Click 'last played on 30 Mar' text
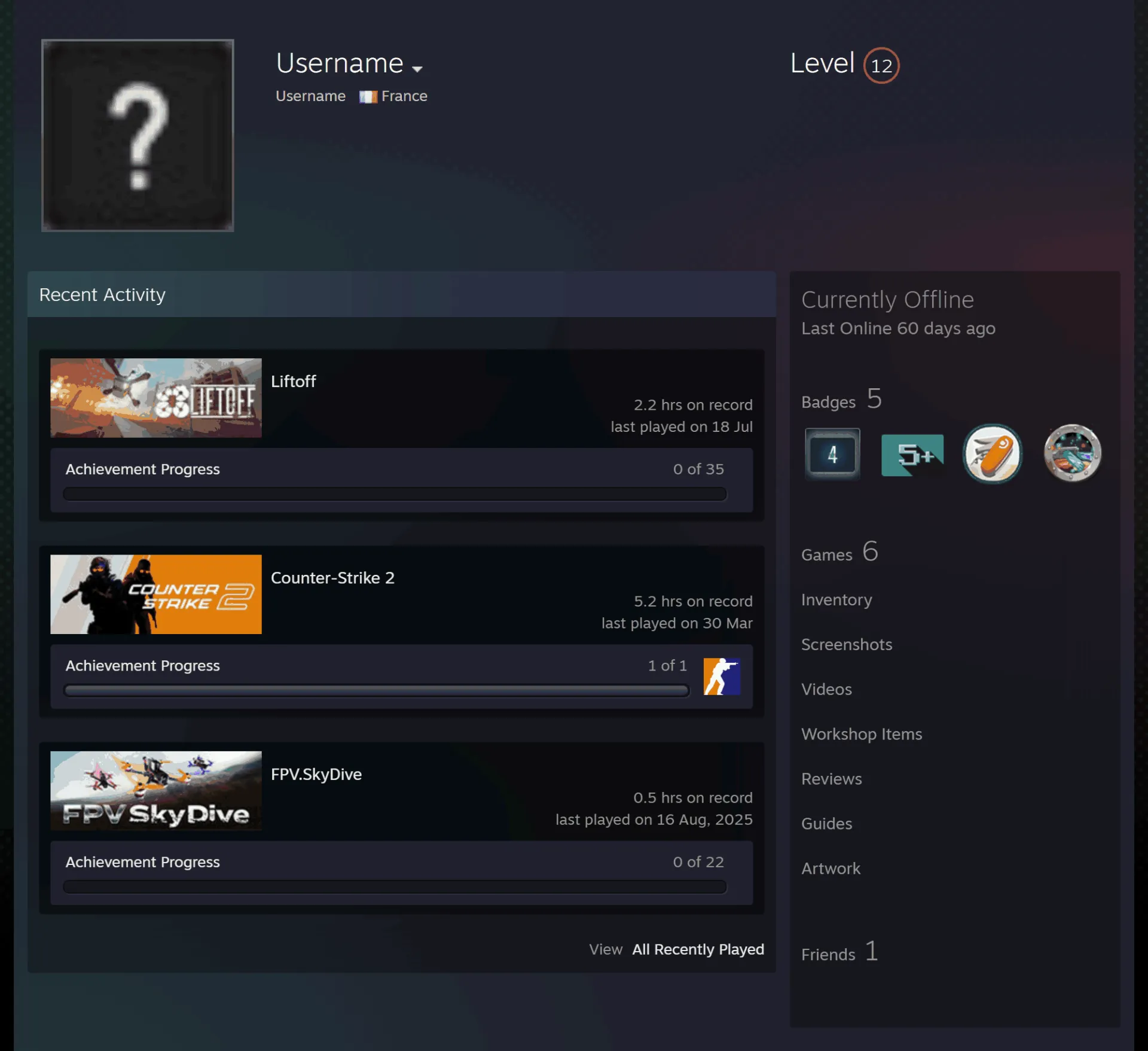Viewport: 1148px width, 1051px height. 677,623
